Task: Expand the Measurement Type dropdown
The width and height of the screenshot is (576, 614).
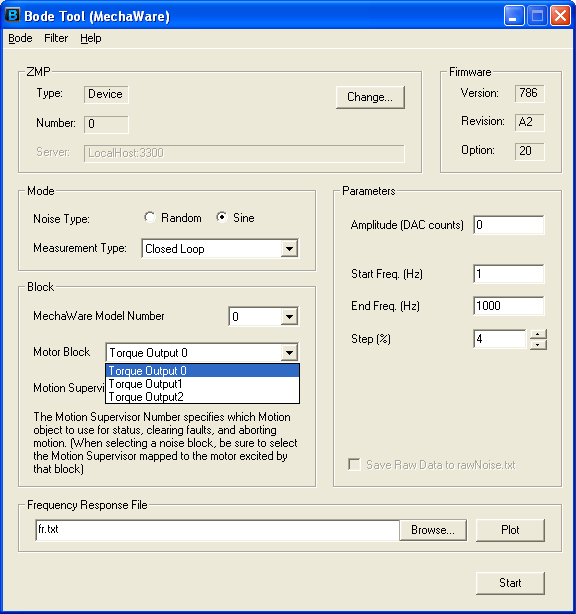Action: (289, 249)
